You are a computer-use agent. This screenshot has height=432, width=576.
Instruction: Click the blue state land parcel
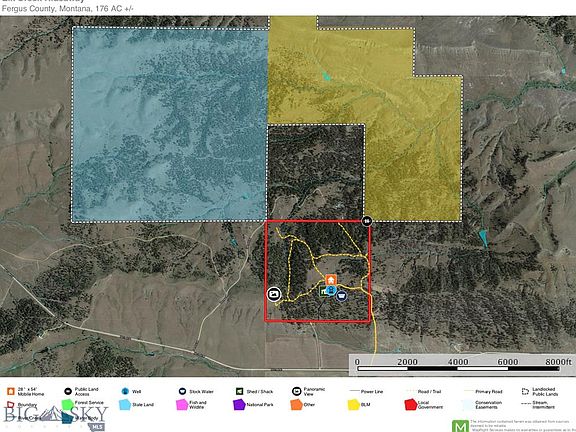pyautogui.click(x=169, y=125)
